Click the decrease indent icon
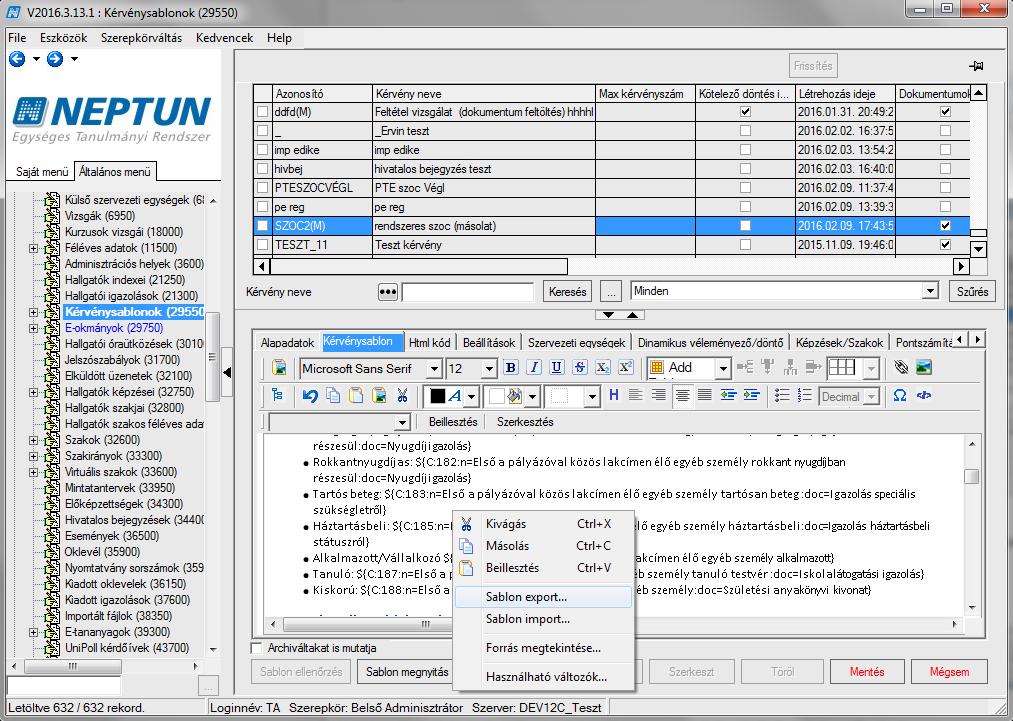This screenshot has width=1013, height=721. [x=728, y=395]
